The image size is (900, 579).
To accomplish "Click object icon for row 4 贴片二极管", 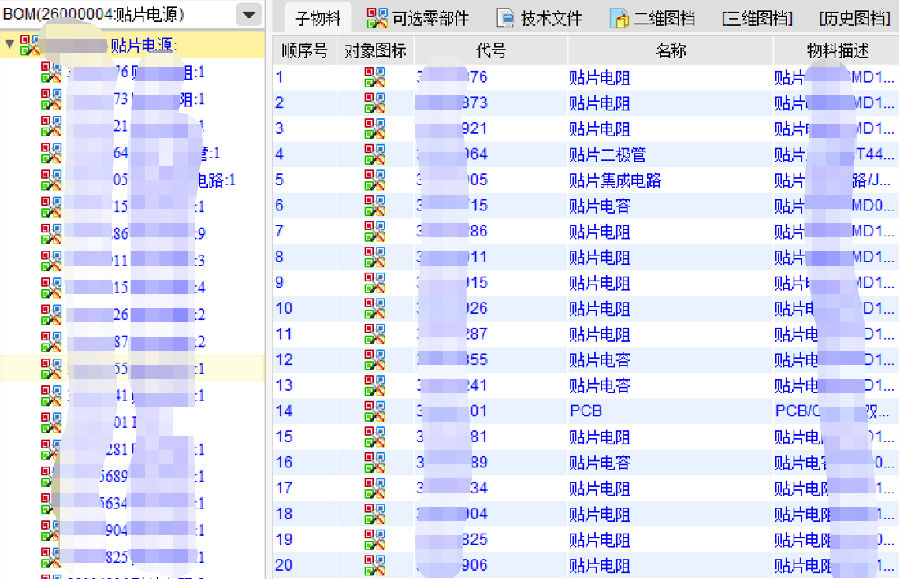I will (x=374, y=154).
